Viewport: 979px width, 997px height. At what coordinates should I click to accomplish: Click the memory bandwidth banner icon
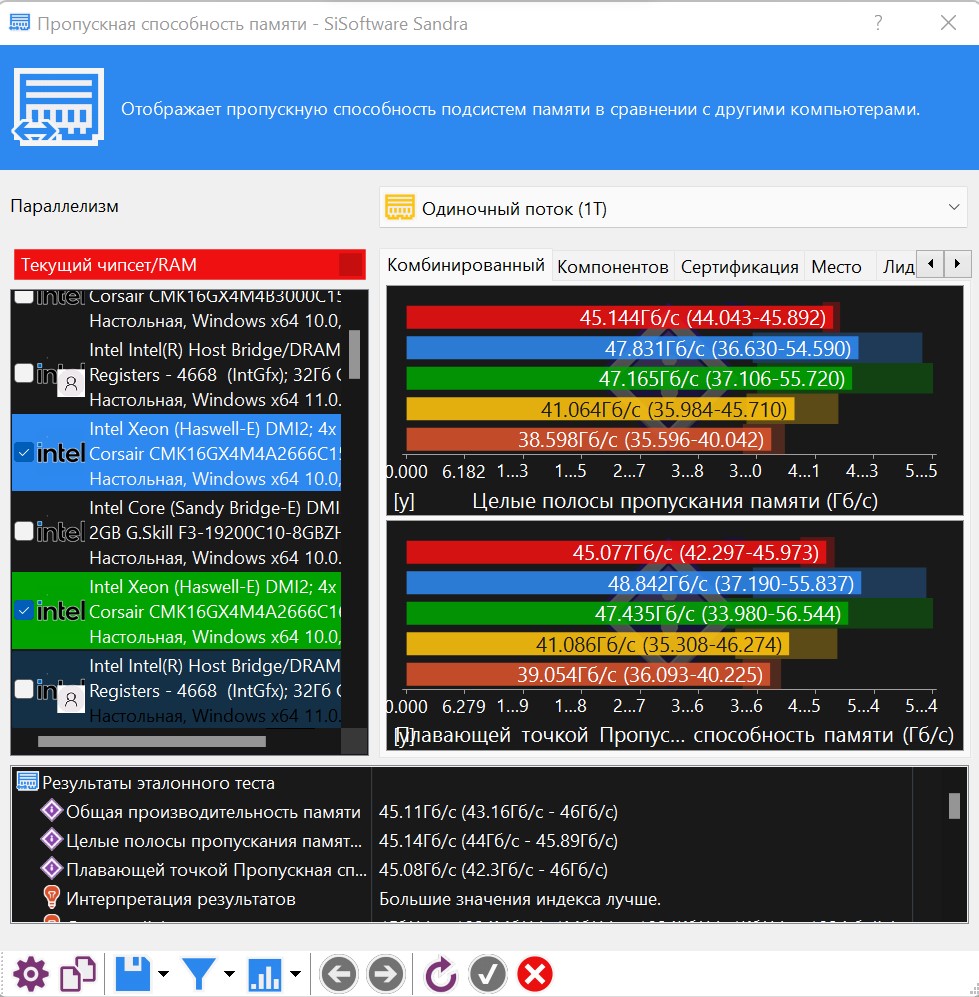58,107
